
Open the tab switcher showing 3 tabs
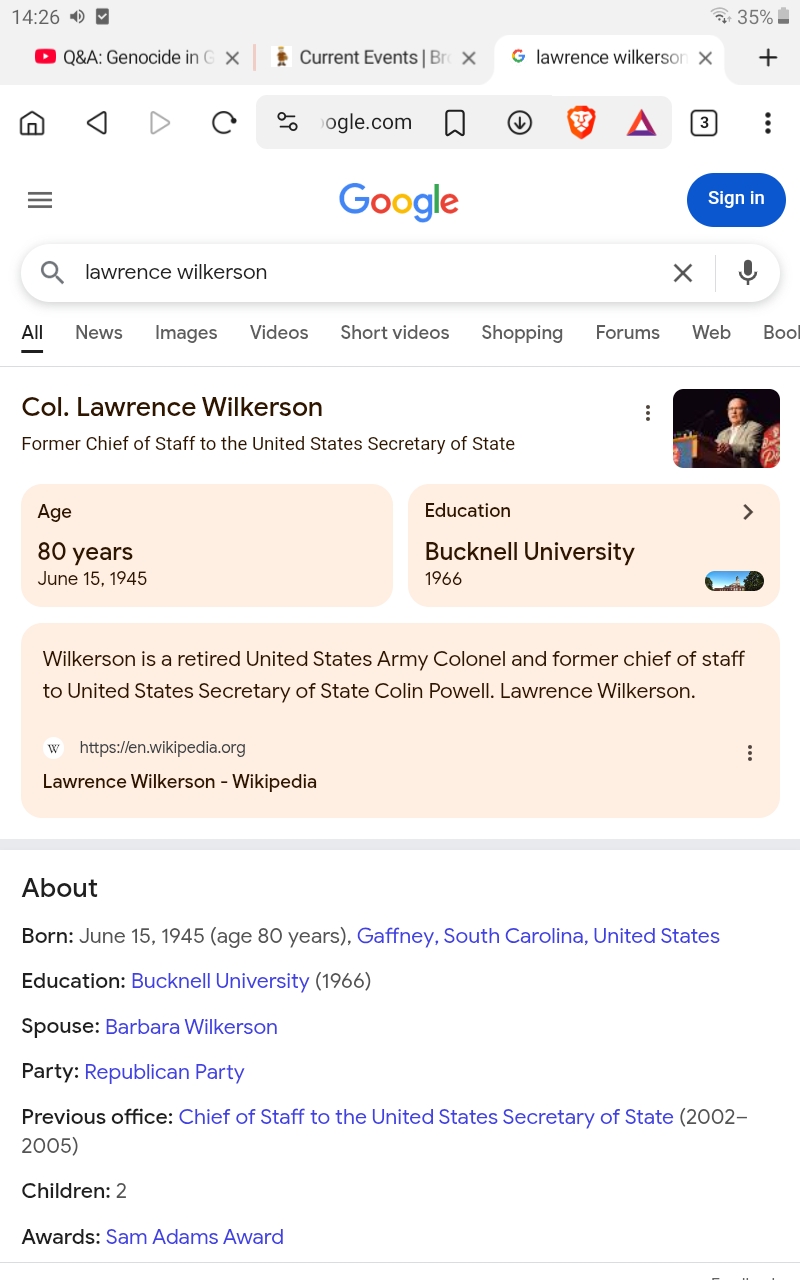coord(704,123)
